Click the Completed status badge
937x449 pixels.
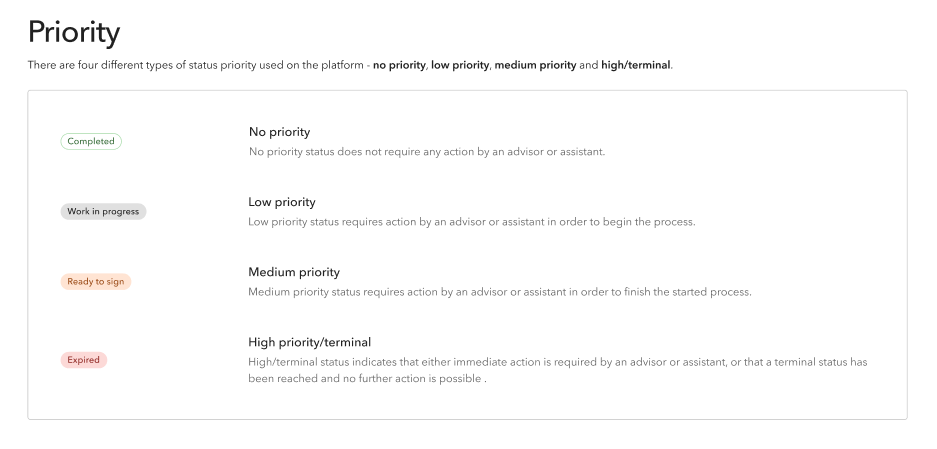pos(91,142)
